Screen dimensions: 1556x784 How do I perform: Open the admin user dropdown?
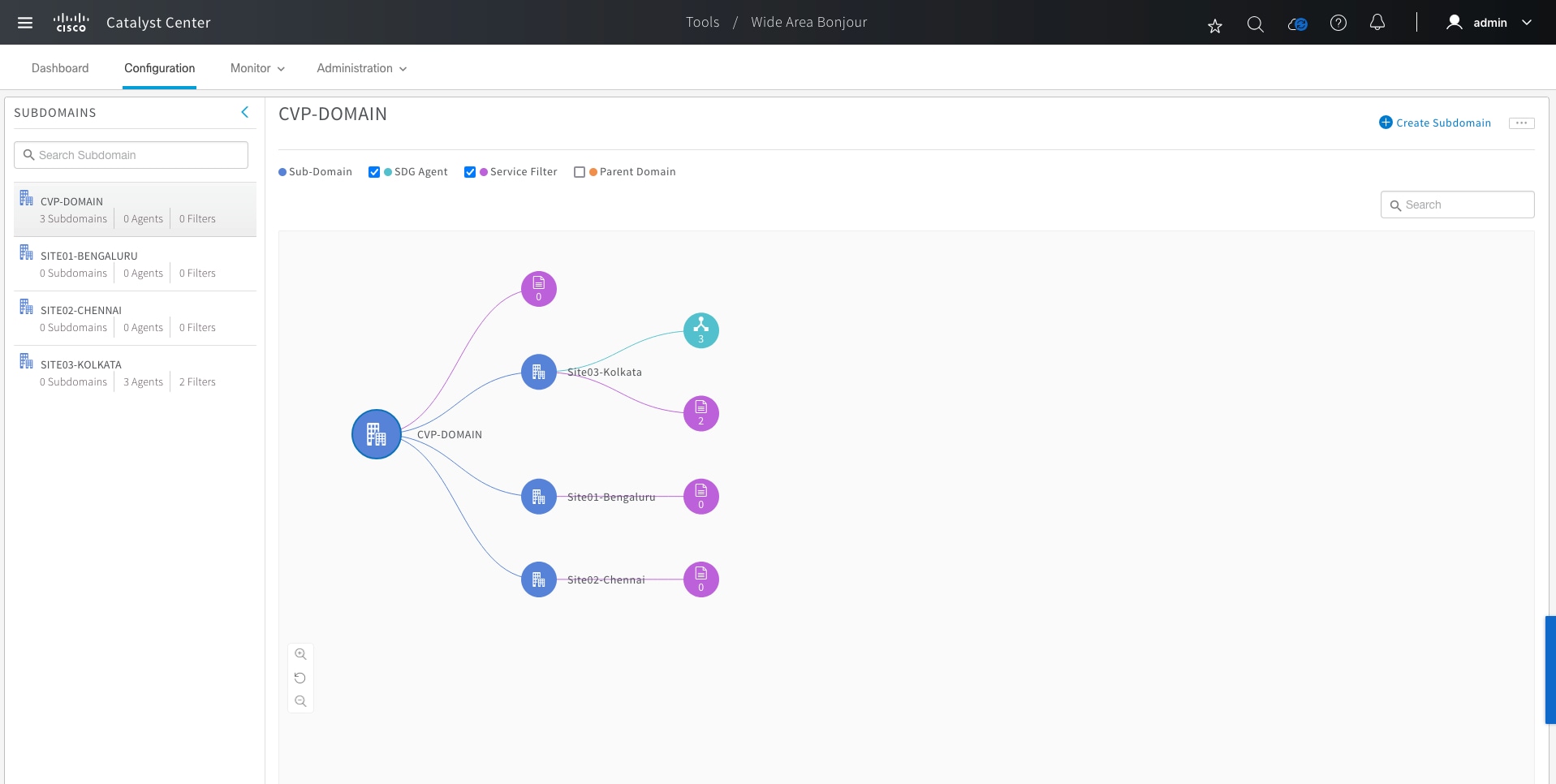pos(1490,23)
